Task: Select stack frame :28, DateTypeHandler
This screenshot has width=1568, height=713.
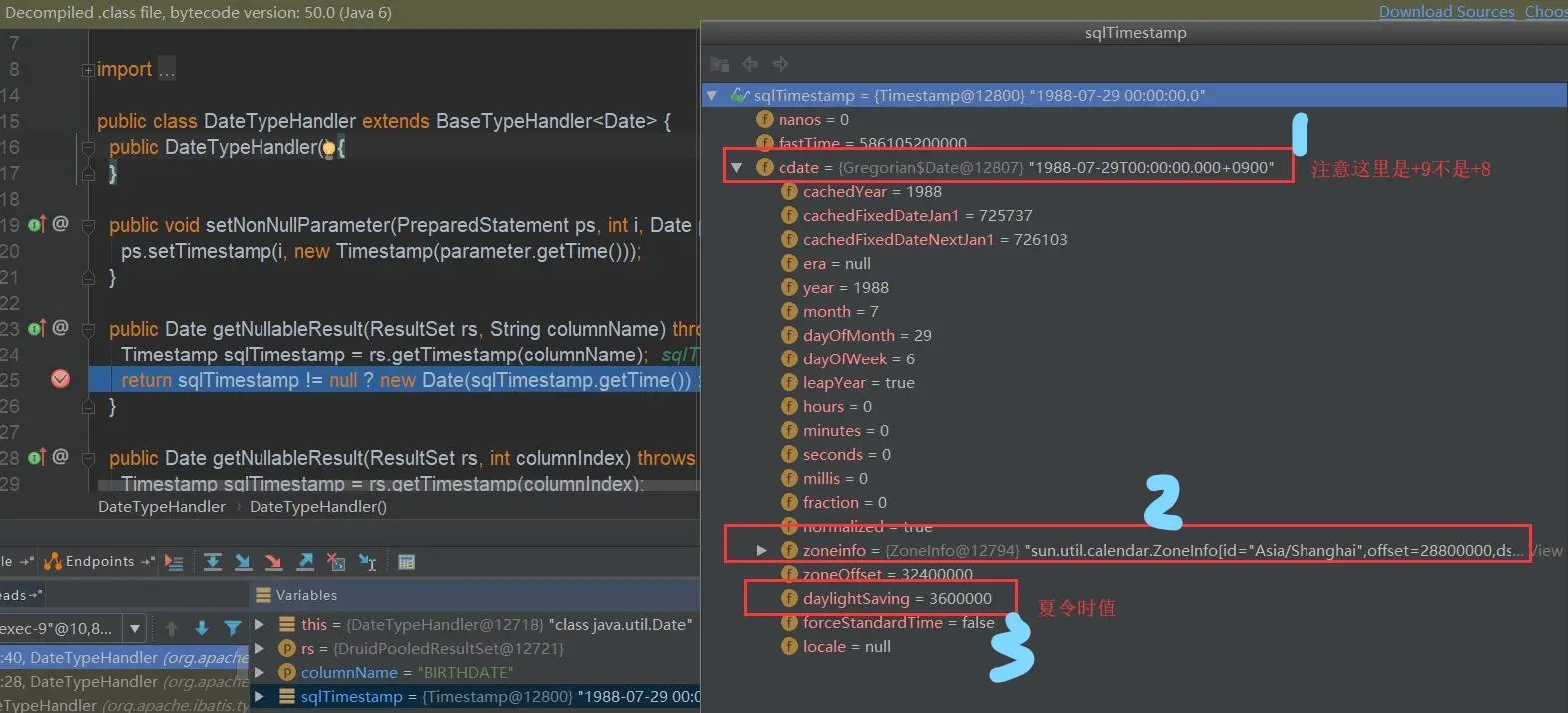Action: click(x=124, y=681)
